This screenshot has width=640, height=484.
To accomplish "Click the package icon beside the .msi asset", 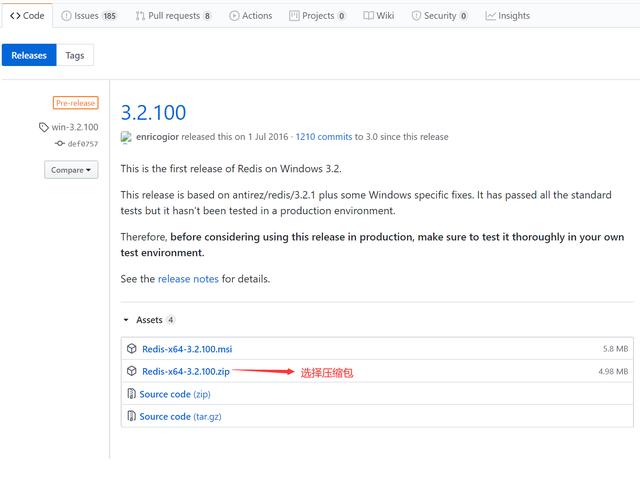I will [x=131, y=349].
